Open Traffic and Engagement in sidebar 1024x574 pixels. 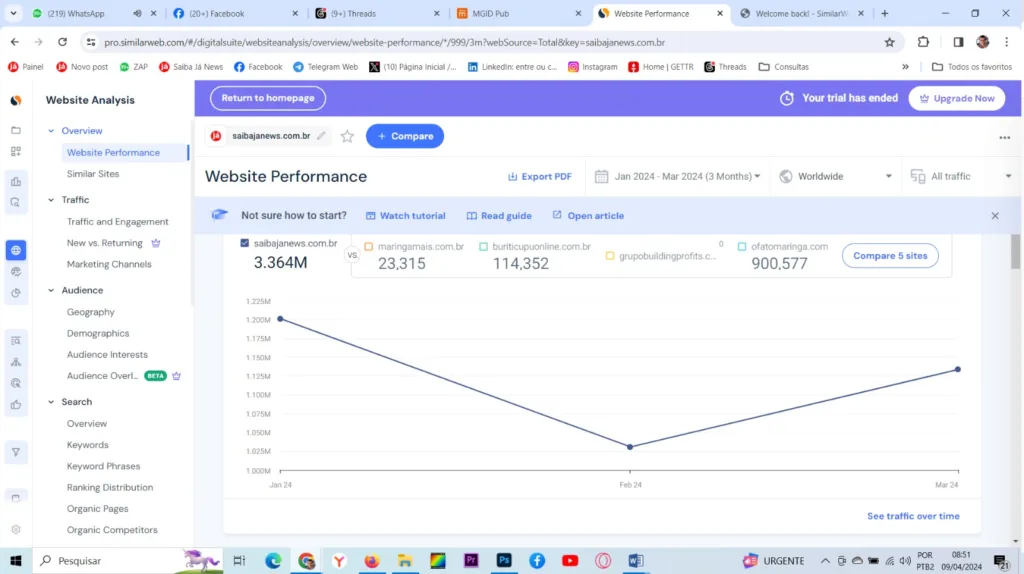coord(117,222)
